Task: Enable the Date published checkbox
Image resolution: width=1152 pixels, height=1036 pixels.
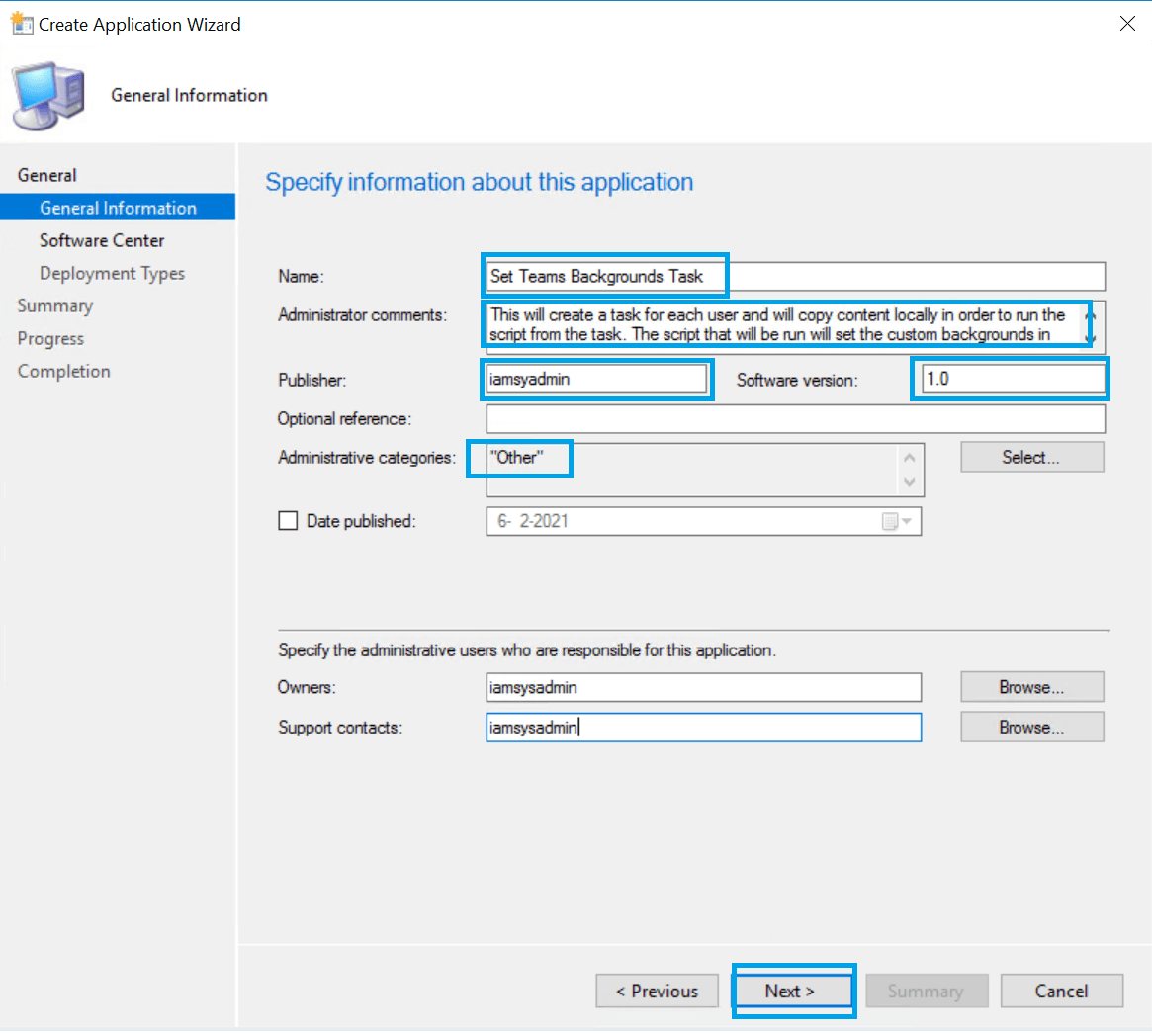Action: 288,521
